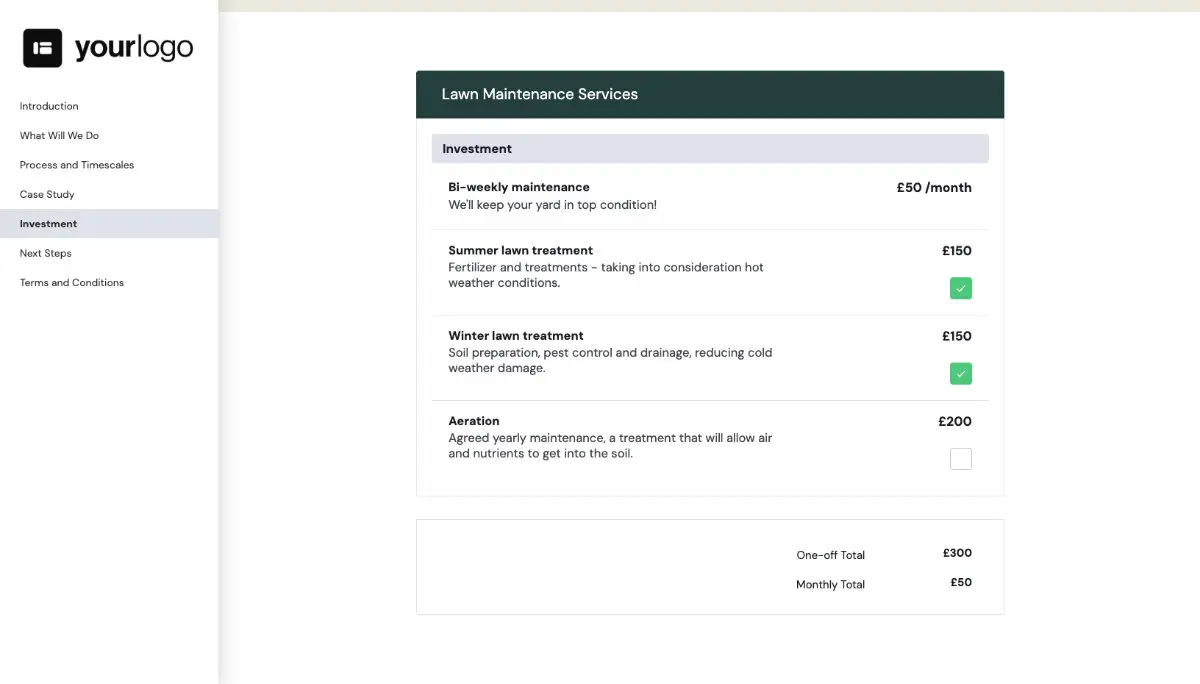Uncheck the Summer lawn treatment checkbox

[960, 288]
